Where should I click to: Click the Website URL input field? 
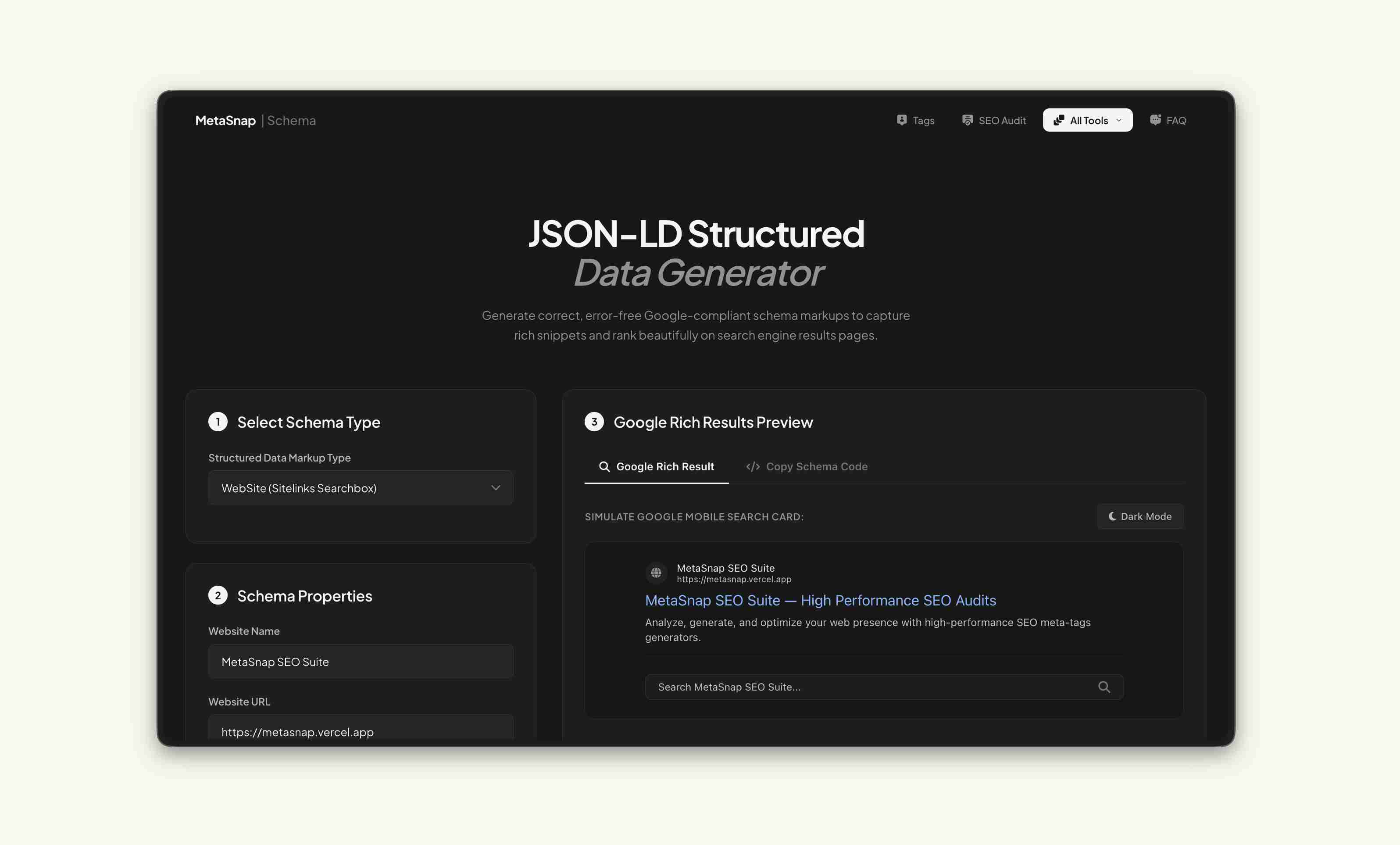point(361,727)
